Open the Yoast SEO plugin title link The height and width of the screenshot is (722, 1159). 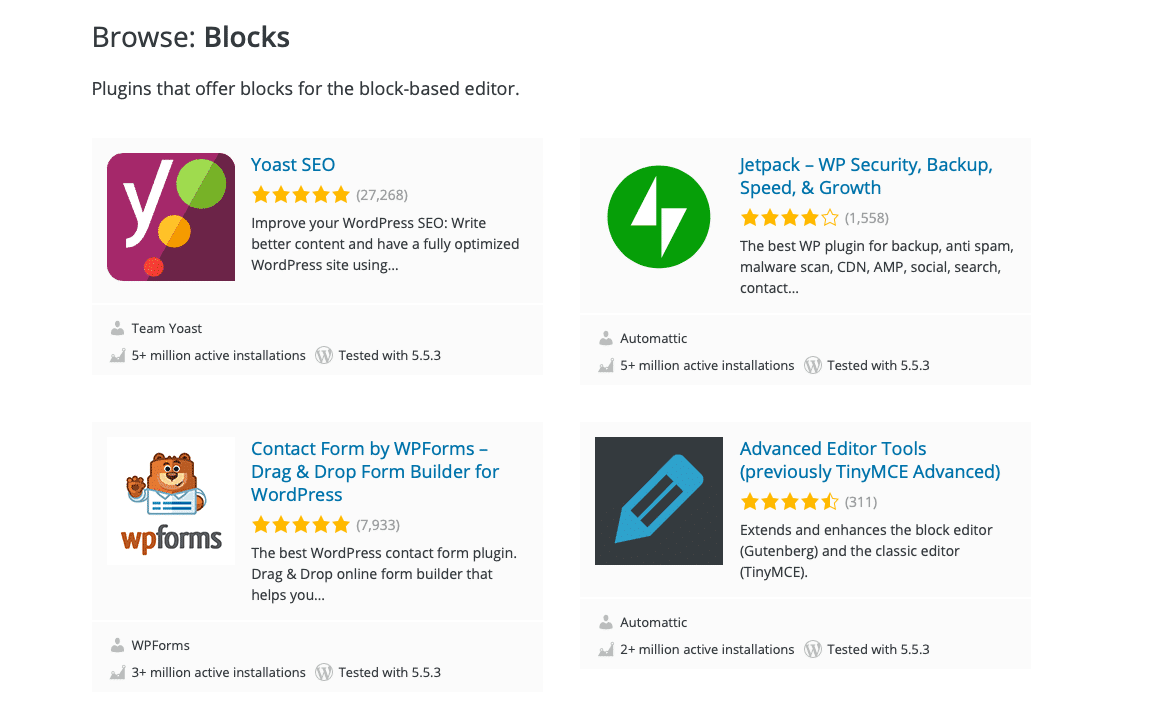click(x=293, y=165)
